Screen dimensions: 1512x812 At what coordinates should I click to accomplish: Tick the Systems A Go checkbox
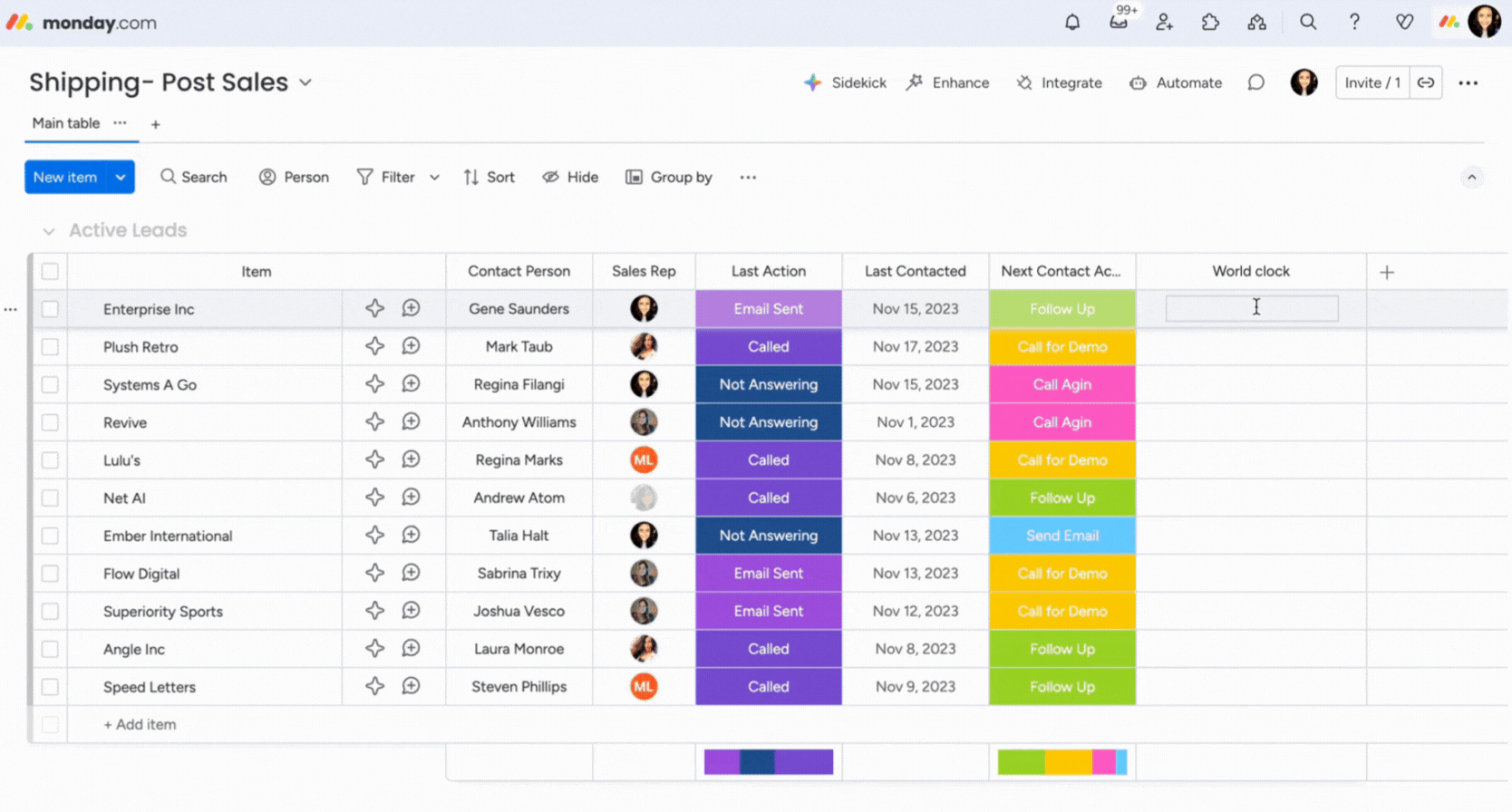(50, 384)
